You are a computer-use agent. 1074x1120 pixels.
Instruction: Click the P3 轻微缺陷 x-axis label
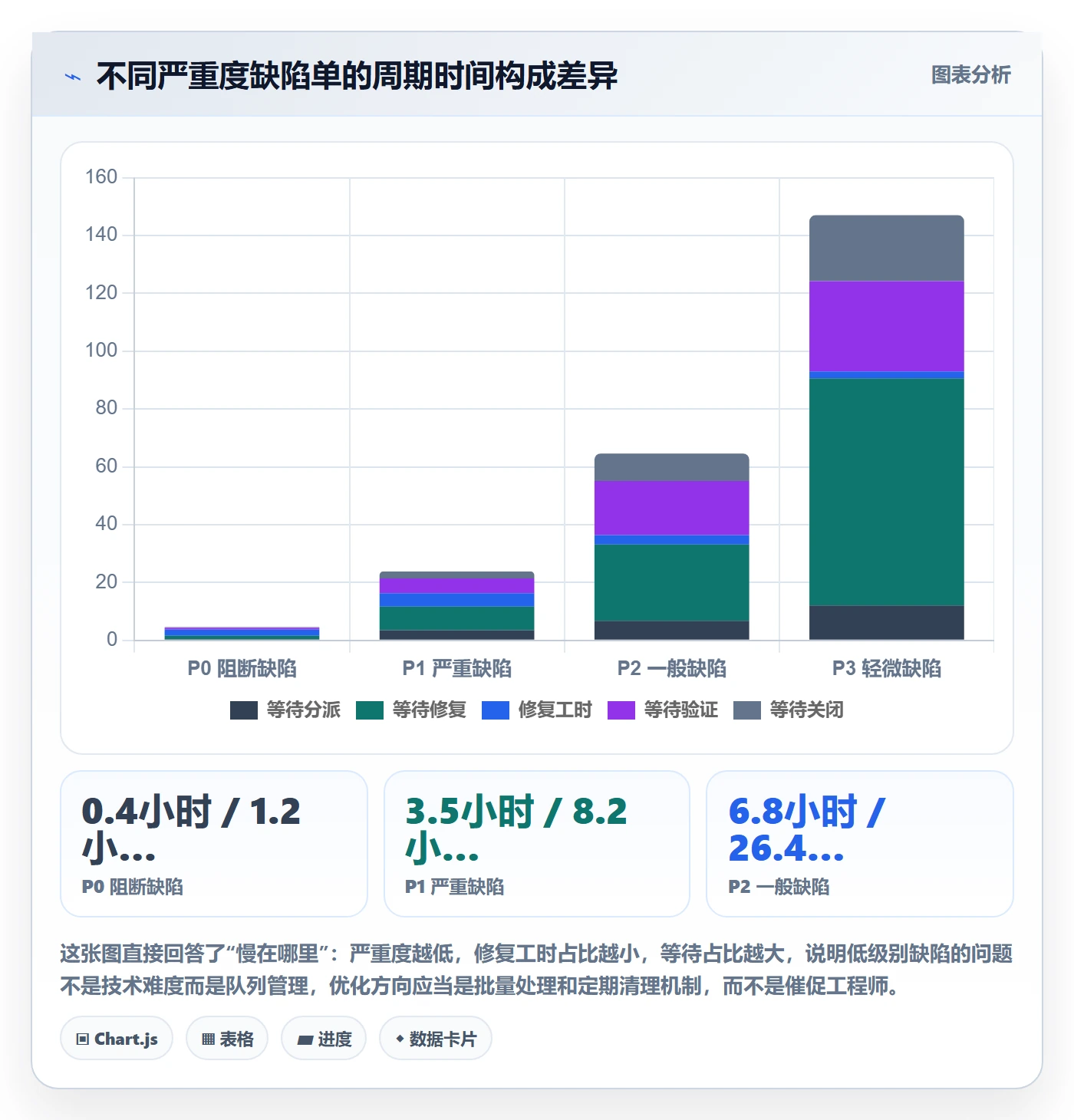tap(887, 669)
